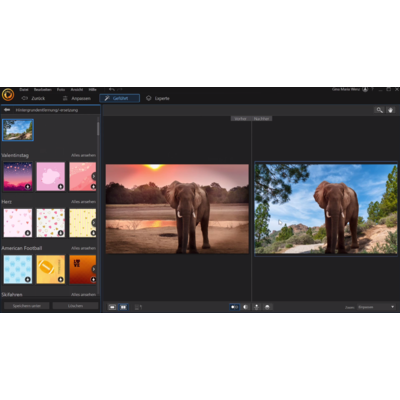Viewport: 400px width, 400px height.
Task: Open the Datei menu
Action: 24,90
